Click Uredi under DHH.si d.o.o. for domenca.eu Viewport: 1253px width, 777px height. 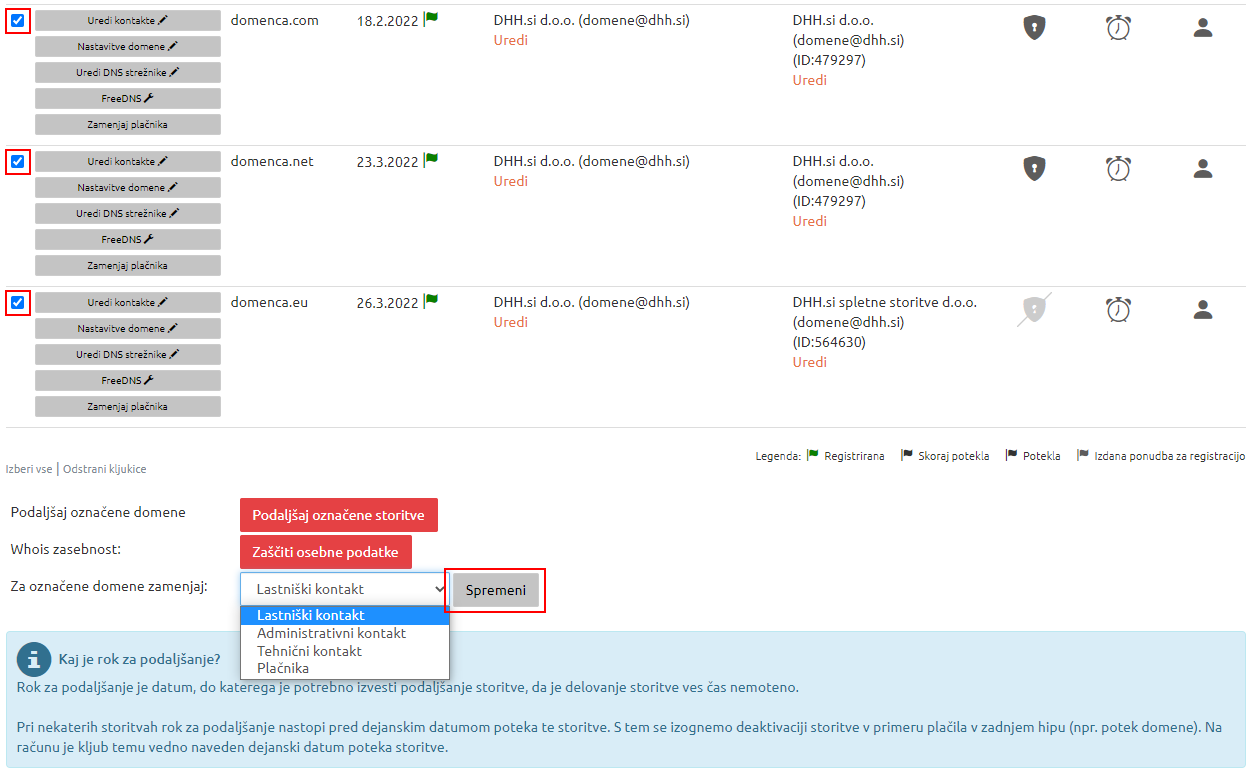tap(511, 322)
